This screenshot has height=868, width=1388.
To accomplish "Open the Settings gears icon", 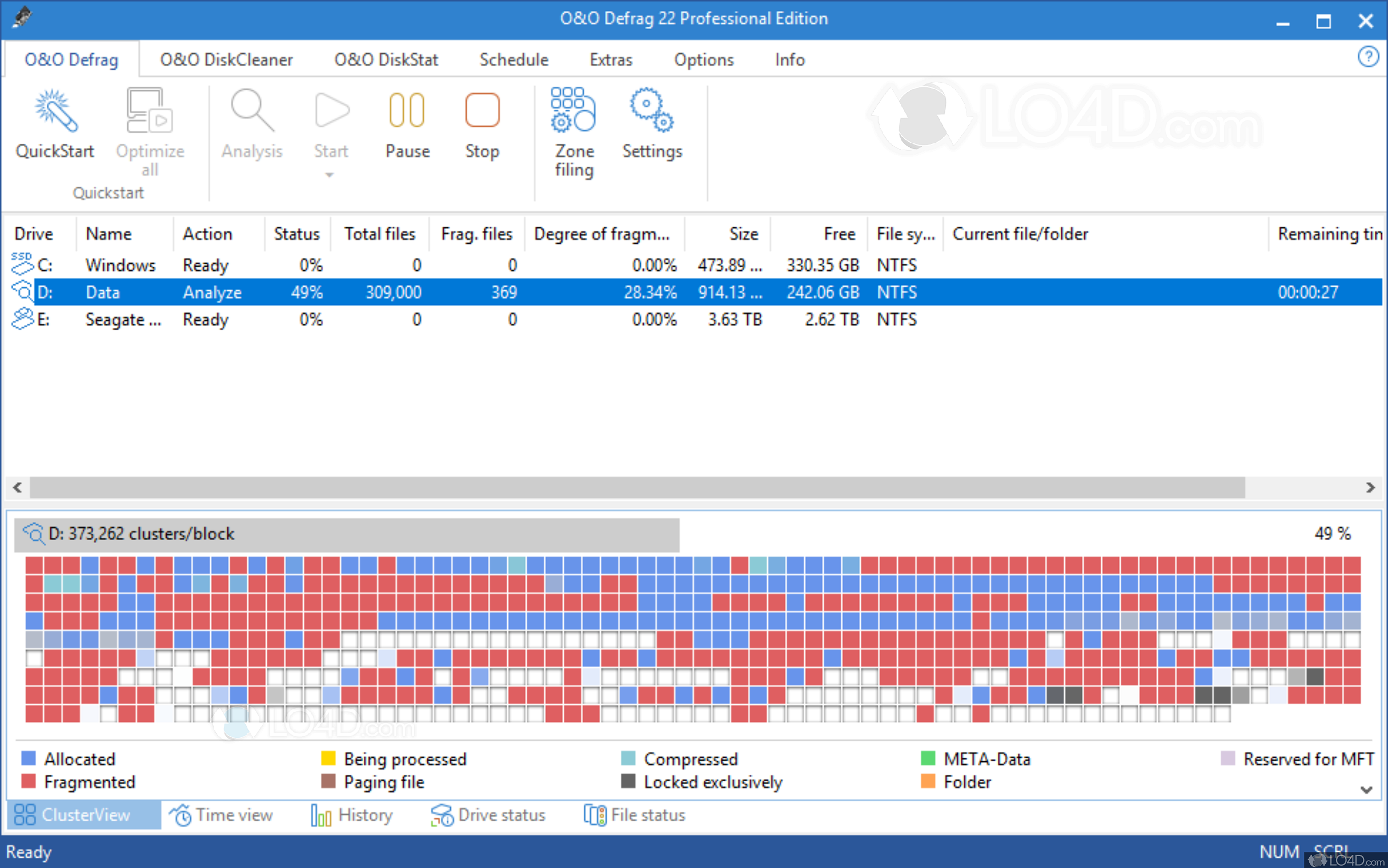I will [652, 110].
